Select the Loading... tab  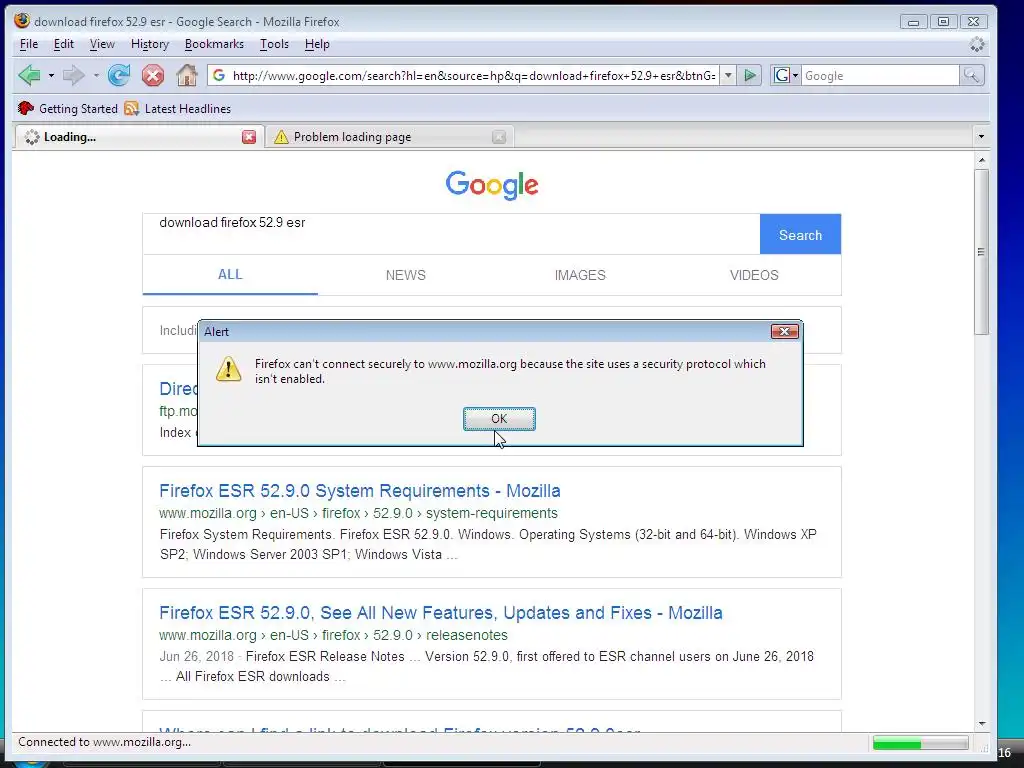pyautogui.click(x=139, y=137)
